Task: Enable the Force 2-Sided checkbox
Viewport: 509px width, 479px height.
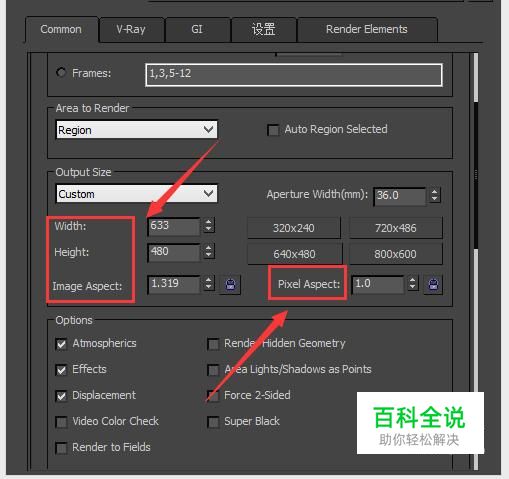Action: click(213, 396)
